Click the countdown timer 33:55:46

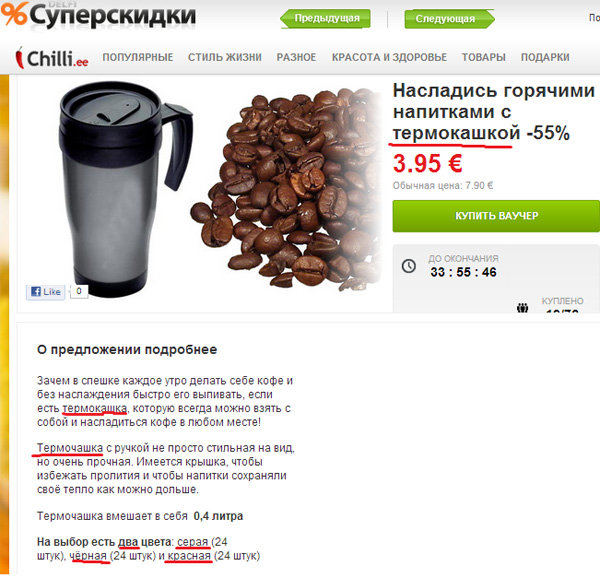(x=463, y=272)
